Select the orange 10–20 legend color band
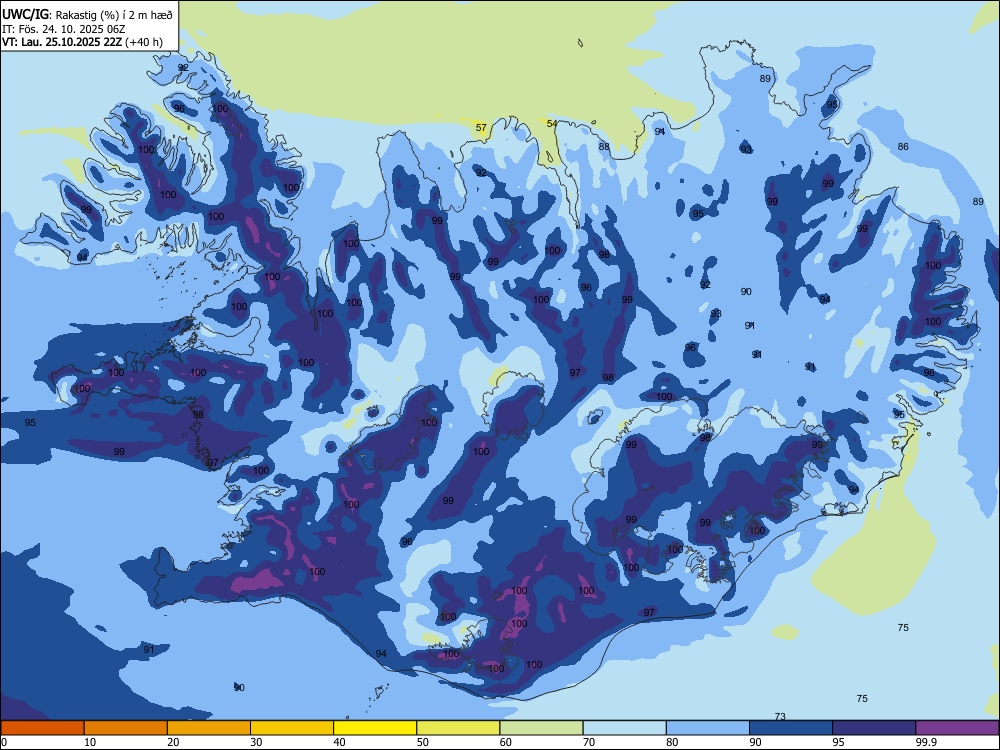Viewport: 1000px width, 750px height. pos(126,728)
